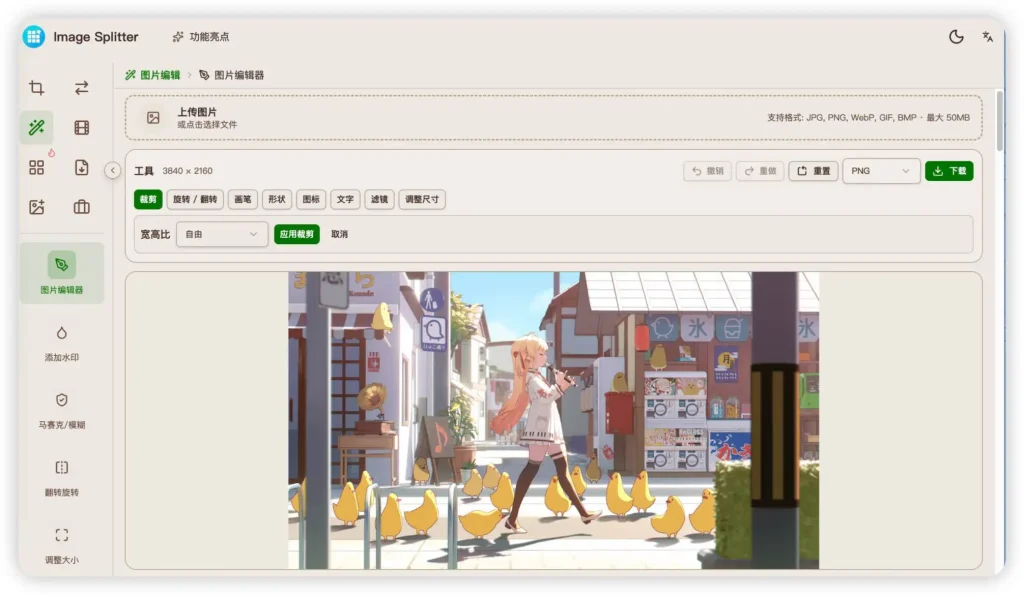1024x595 pixels.
Task: Expand the PNG export format dropdown
Action: (881, 171)
